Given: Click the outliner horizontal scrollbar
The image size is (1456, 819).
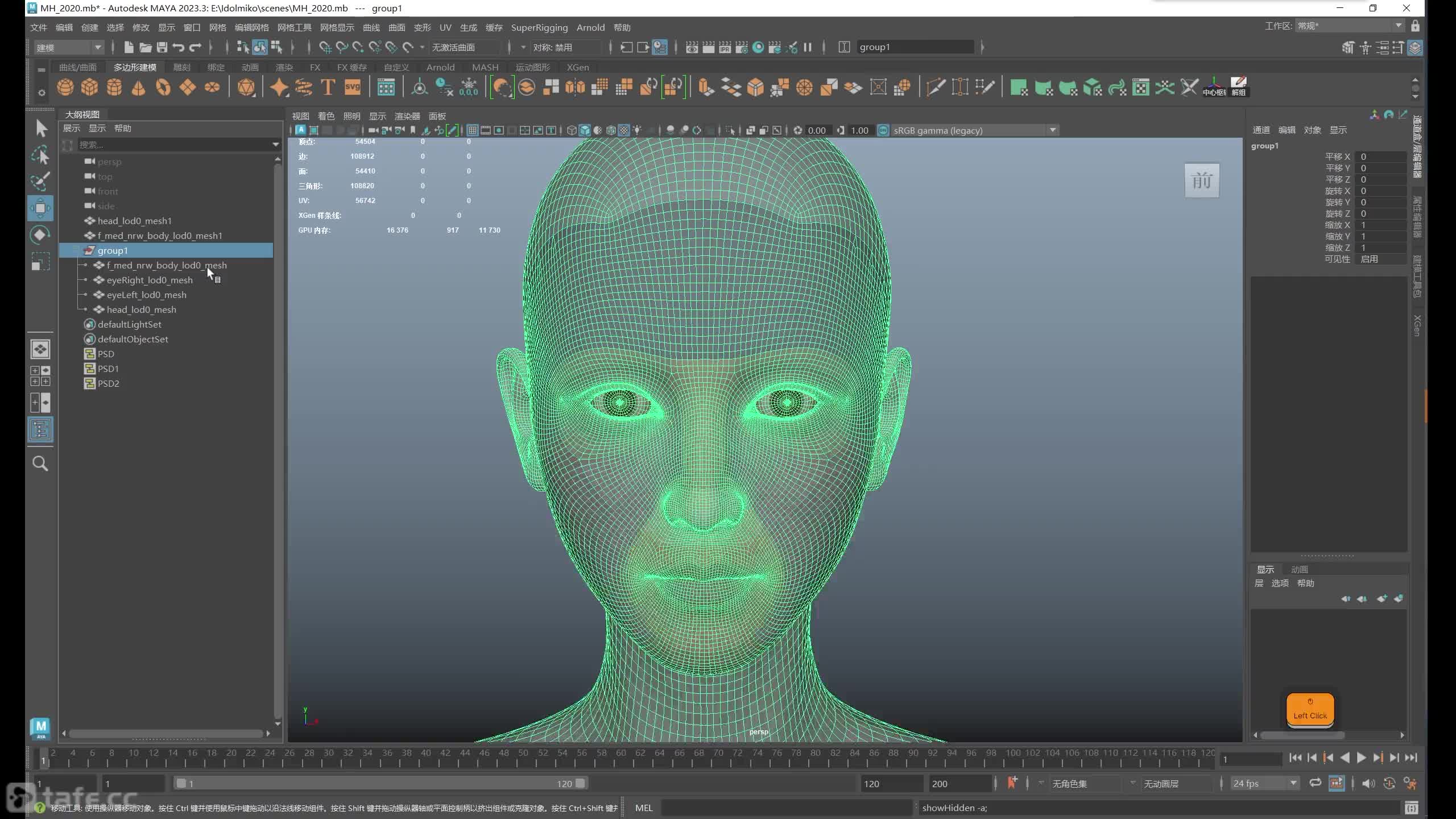Looking at the screenshot, I should (x=166, y=734).
